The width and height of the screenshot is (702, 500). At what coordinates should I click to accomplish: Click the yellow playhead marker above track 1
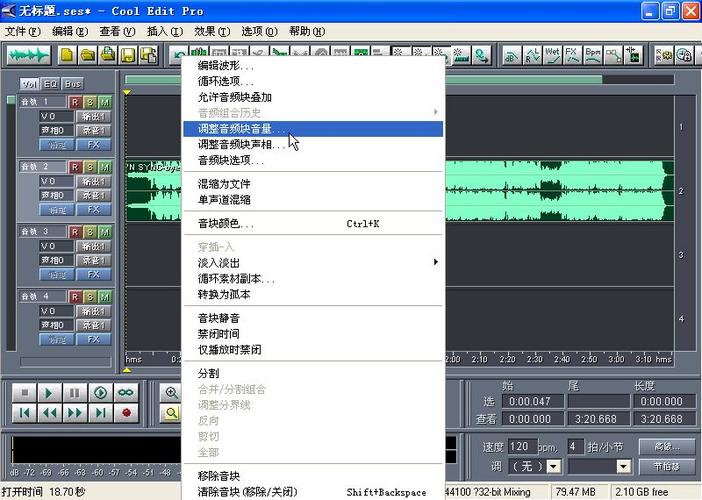tap(127, 92)
